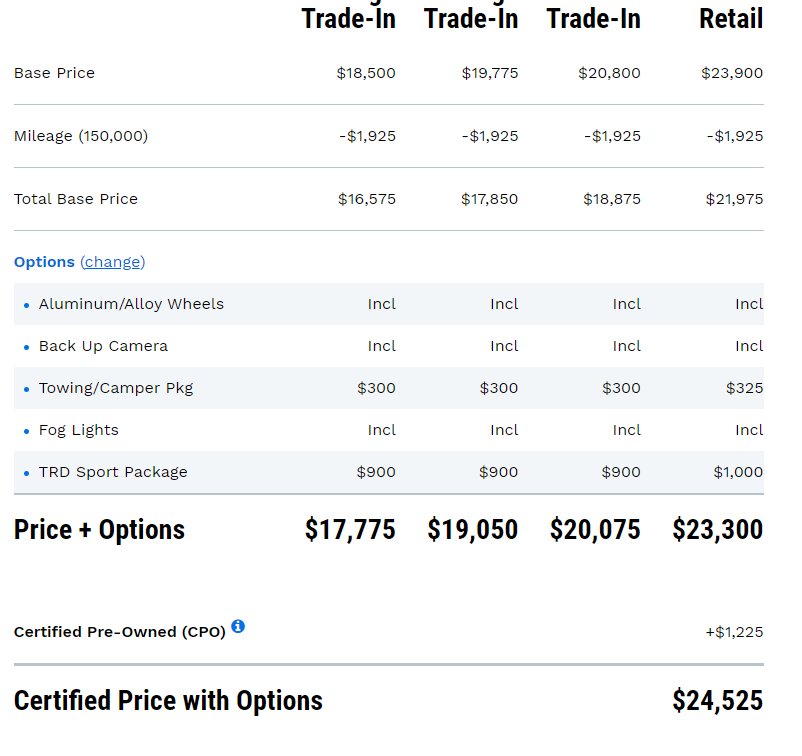Screen dimensions: 802x756
Task: Click the Base Price row label
Action: click(54, 73)
